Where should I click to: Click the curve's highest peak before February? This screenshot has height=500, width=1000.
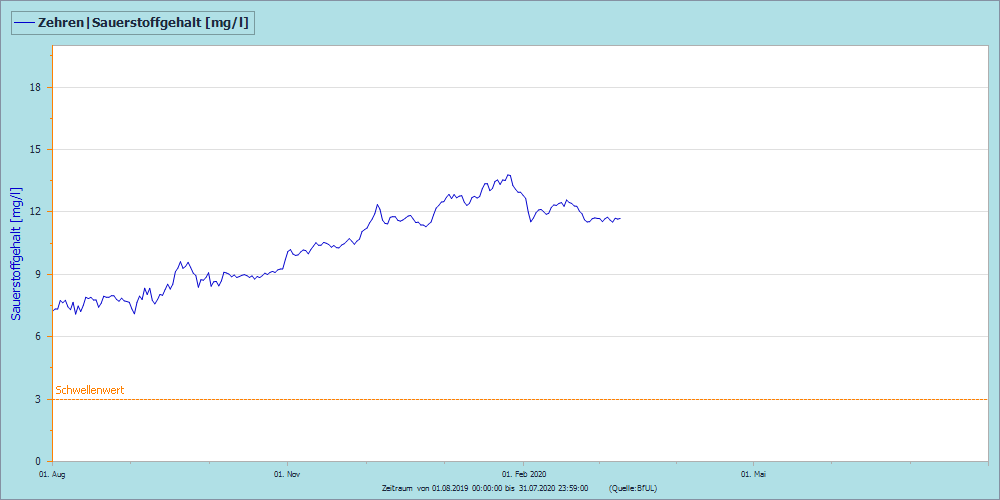[x=508, y=175]
